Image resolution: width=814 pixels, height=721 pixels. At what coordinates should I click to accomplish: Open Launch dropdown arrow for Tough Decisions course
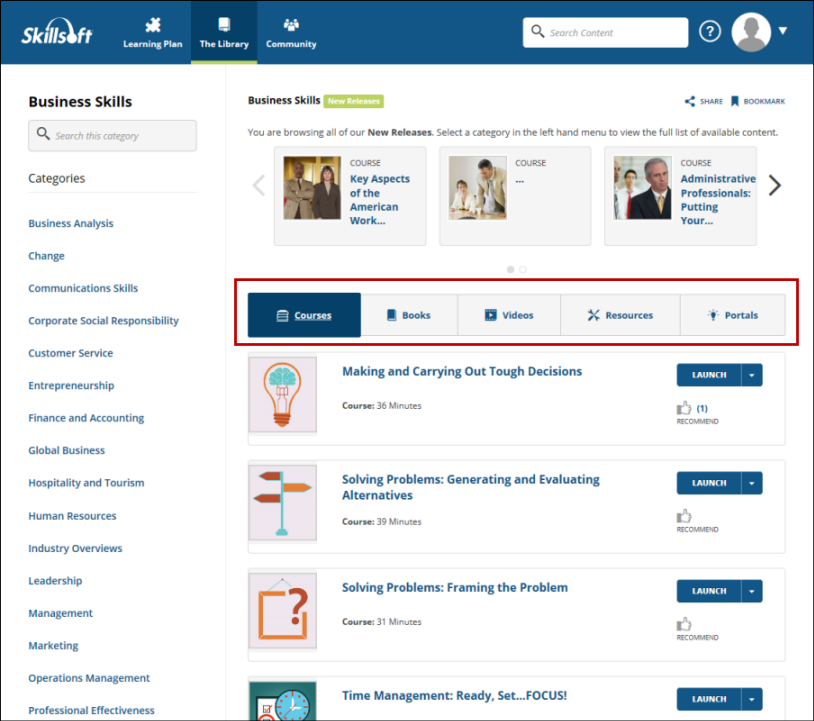[751, 375]
